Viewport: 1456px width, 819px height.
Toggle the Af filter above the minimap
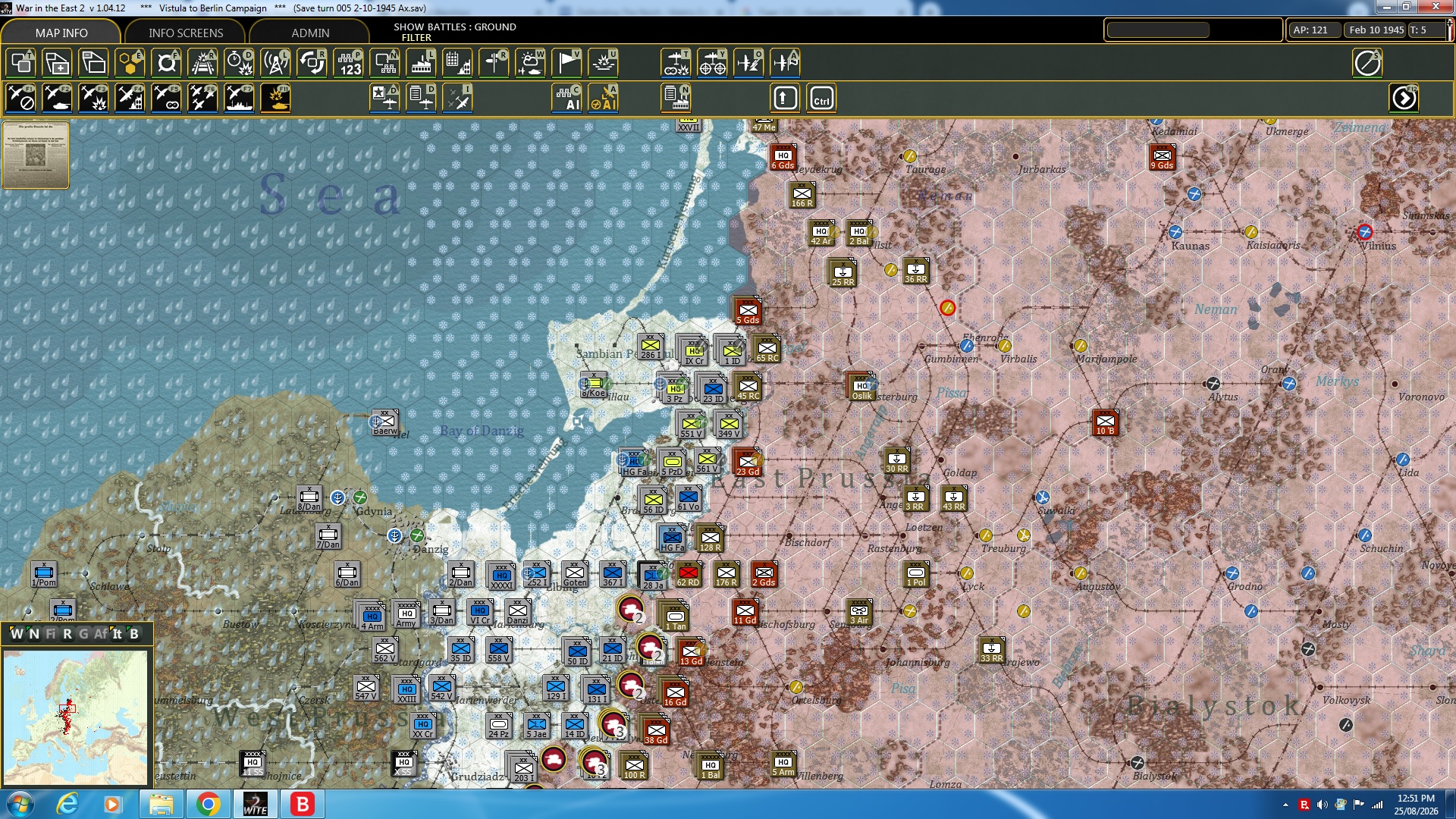pyautogui.click(x=100, y=634)
